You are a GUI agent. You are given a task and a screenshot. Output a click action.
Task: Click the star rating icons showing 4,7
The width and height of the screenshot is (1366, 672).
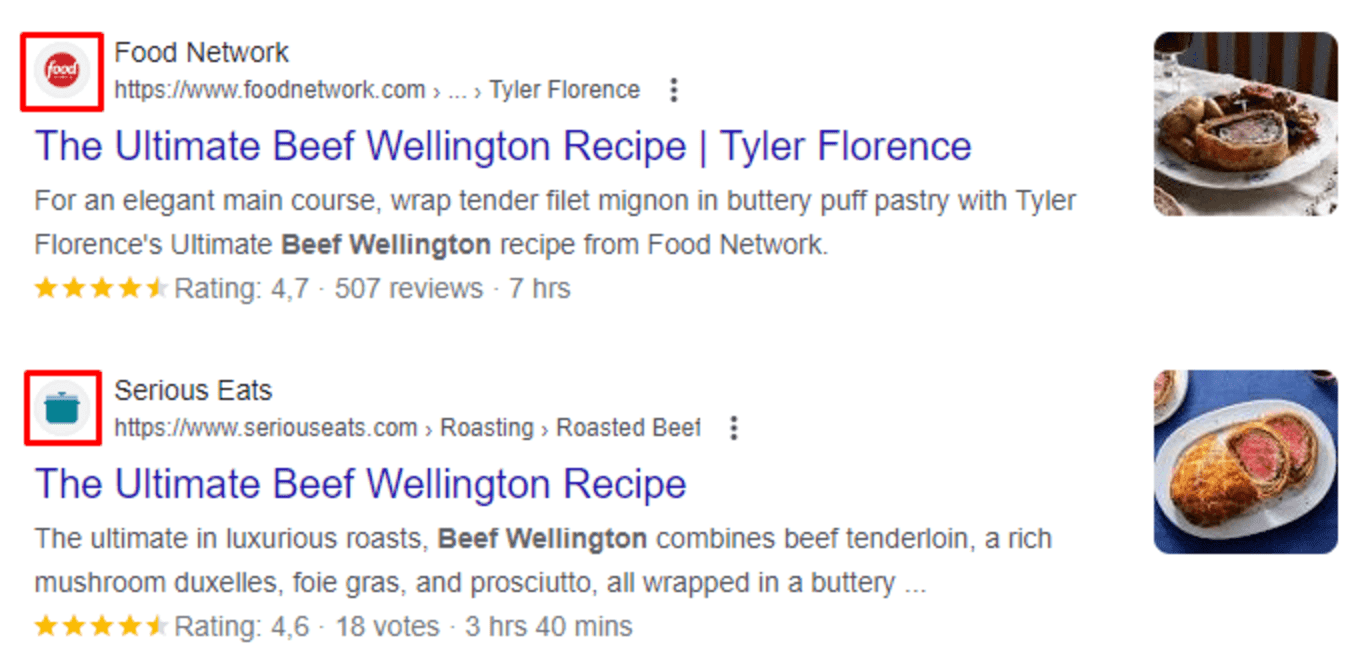[100, 289]
